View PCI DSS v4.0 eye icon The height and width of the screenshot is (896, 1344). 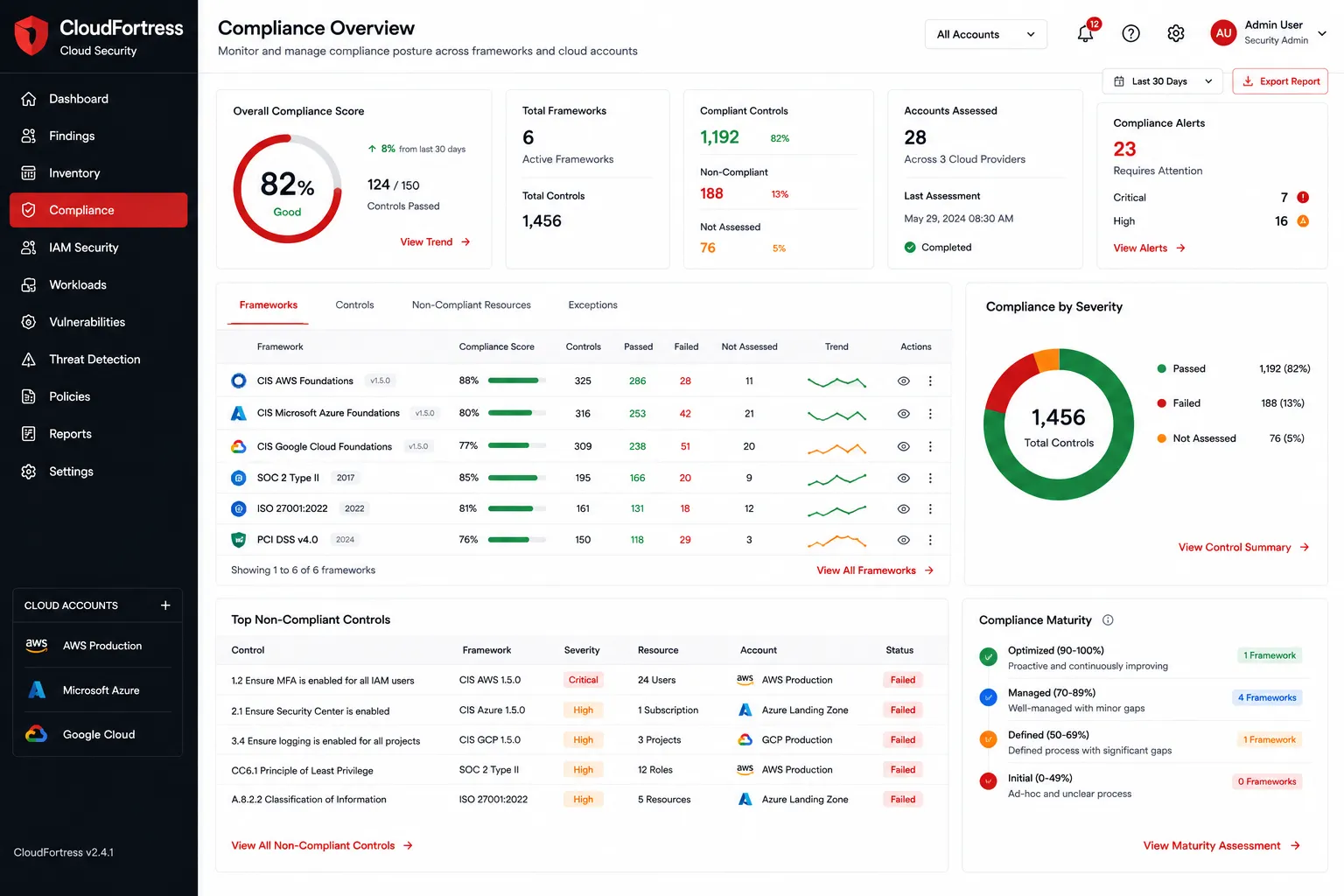click(904, 541)
